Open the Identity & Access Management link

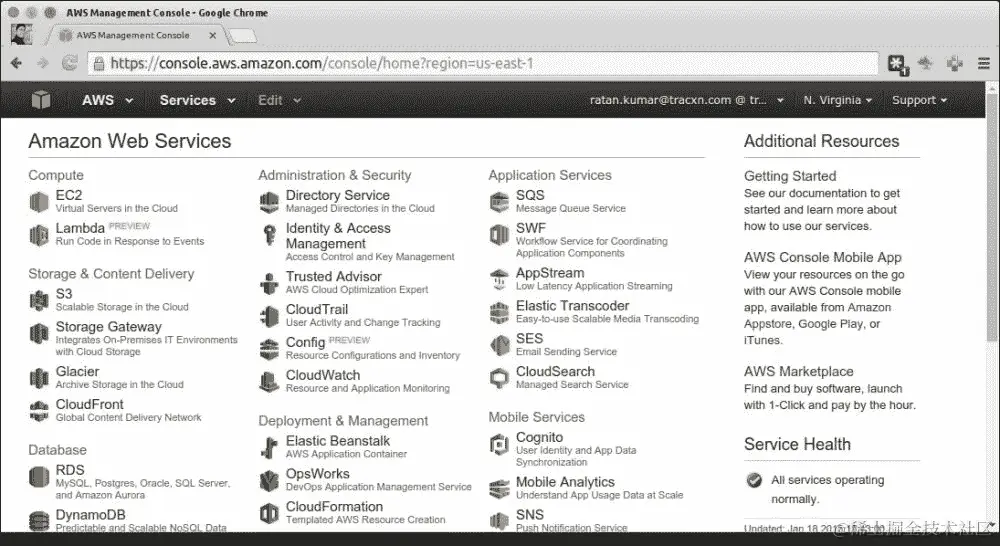tap(338, 236)
